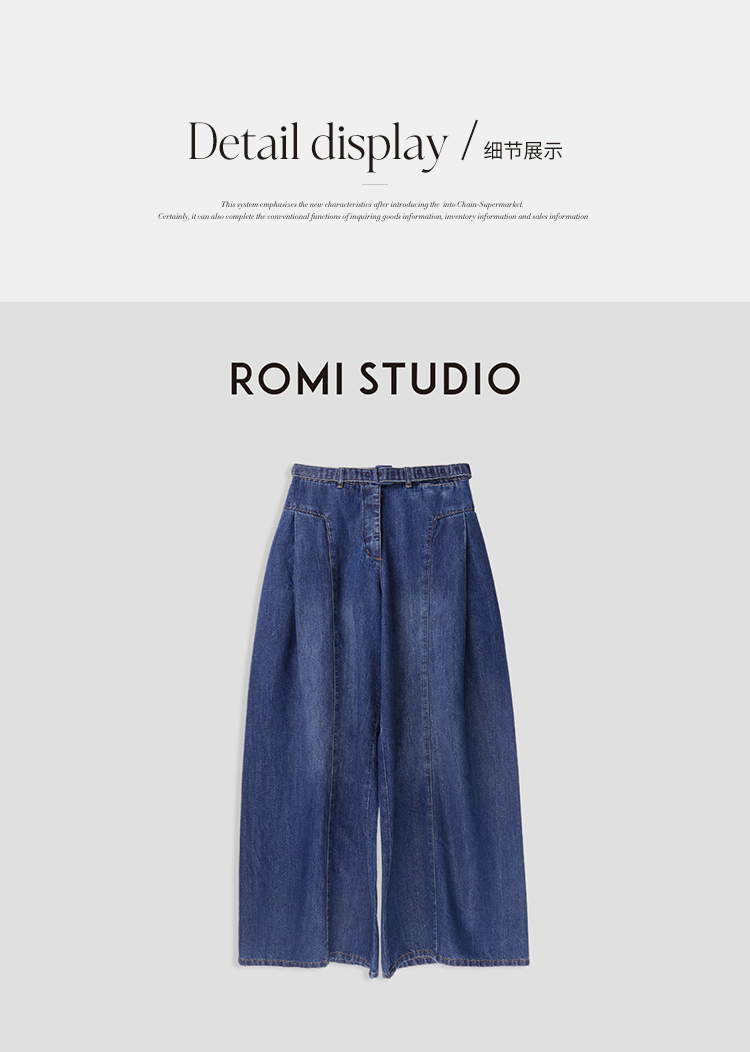Select the second italic line starting with "Certainly"
The width and height of the screenshot is (750, 1052).
tap(373, 217)
